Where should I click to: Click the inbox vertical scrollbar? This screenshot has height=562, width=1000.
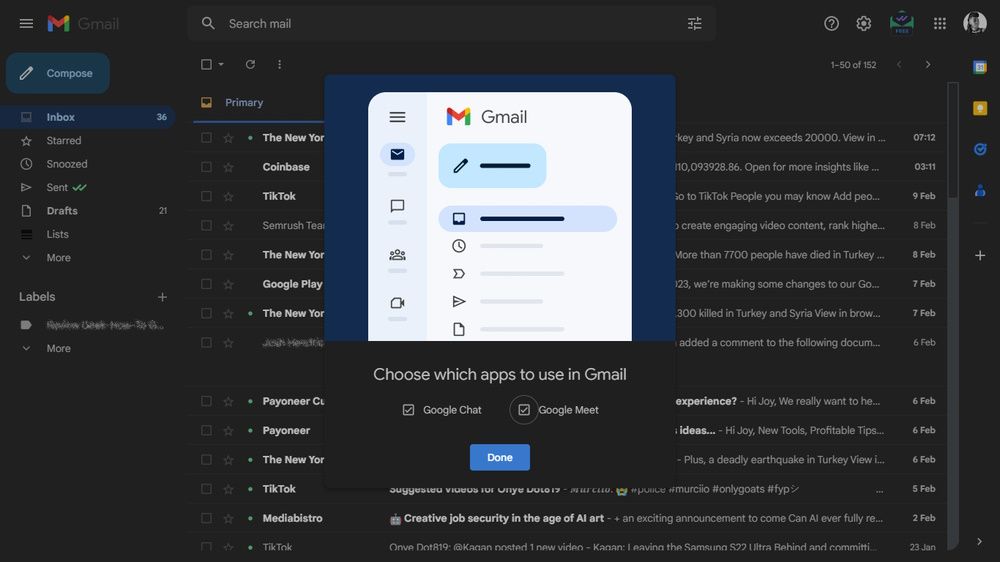tap(952, 140)
